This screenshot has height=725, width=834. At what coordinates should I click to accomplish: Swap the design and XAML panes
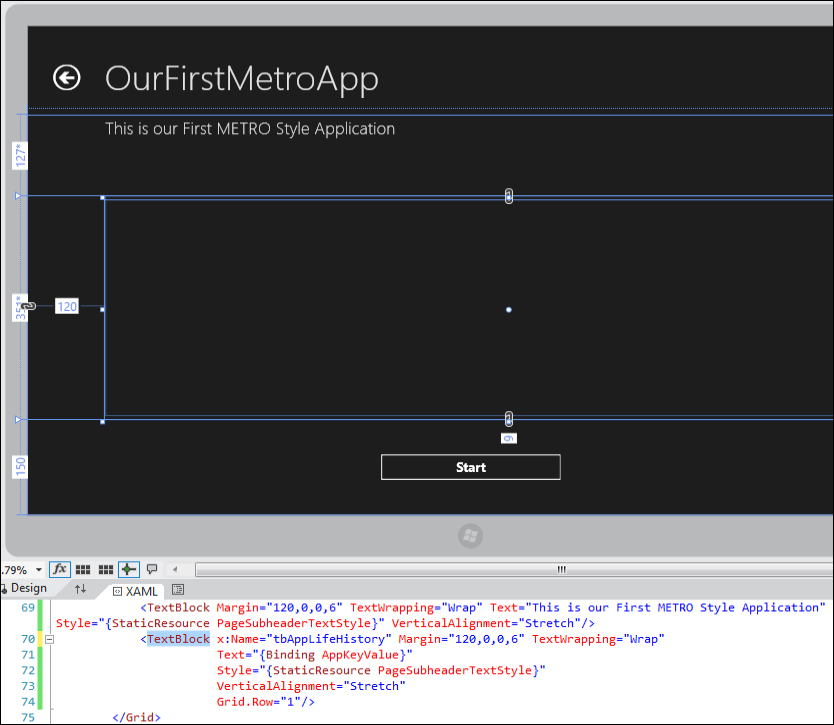(x=81, y=590)
